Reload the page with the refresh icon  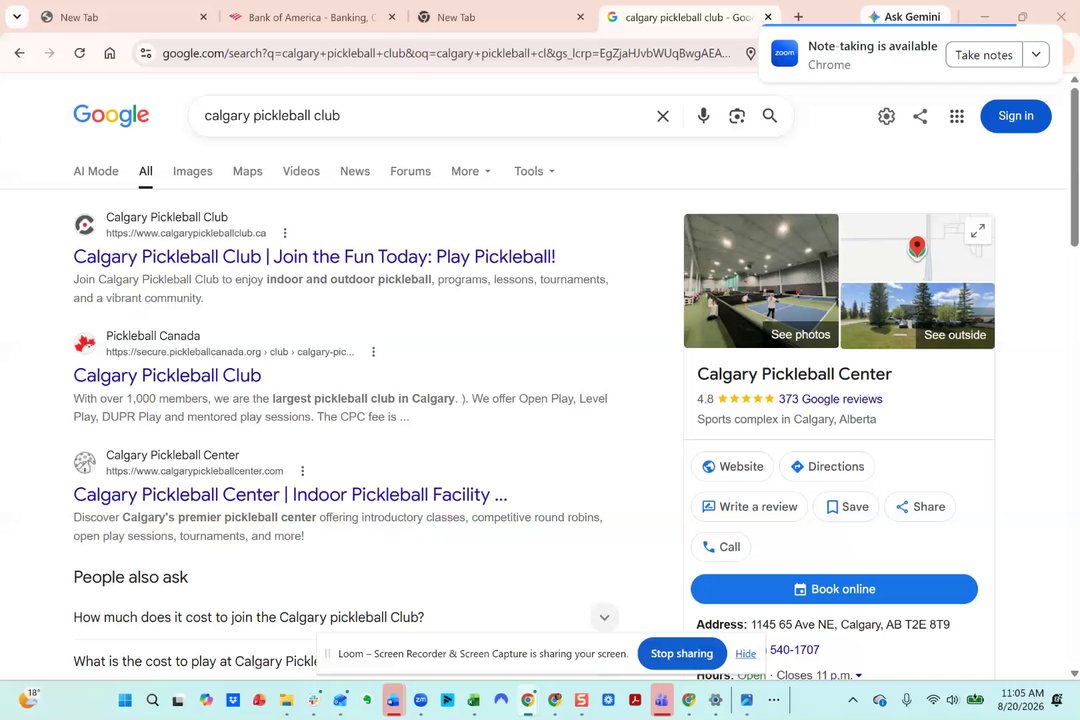coord(79,53)
